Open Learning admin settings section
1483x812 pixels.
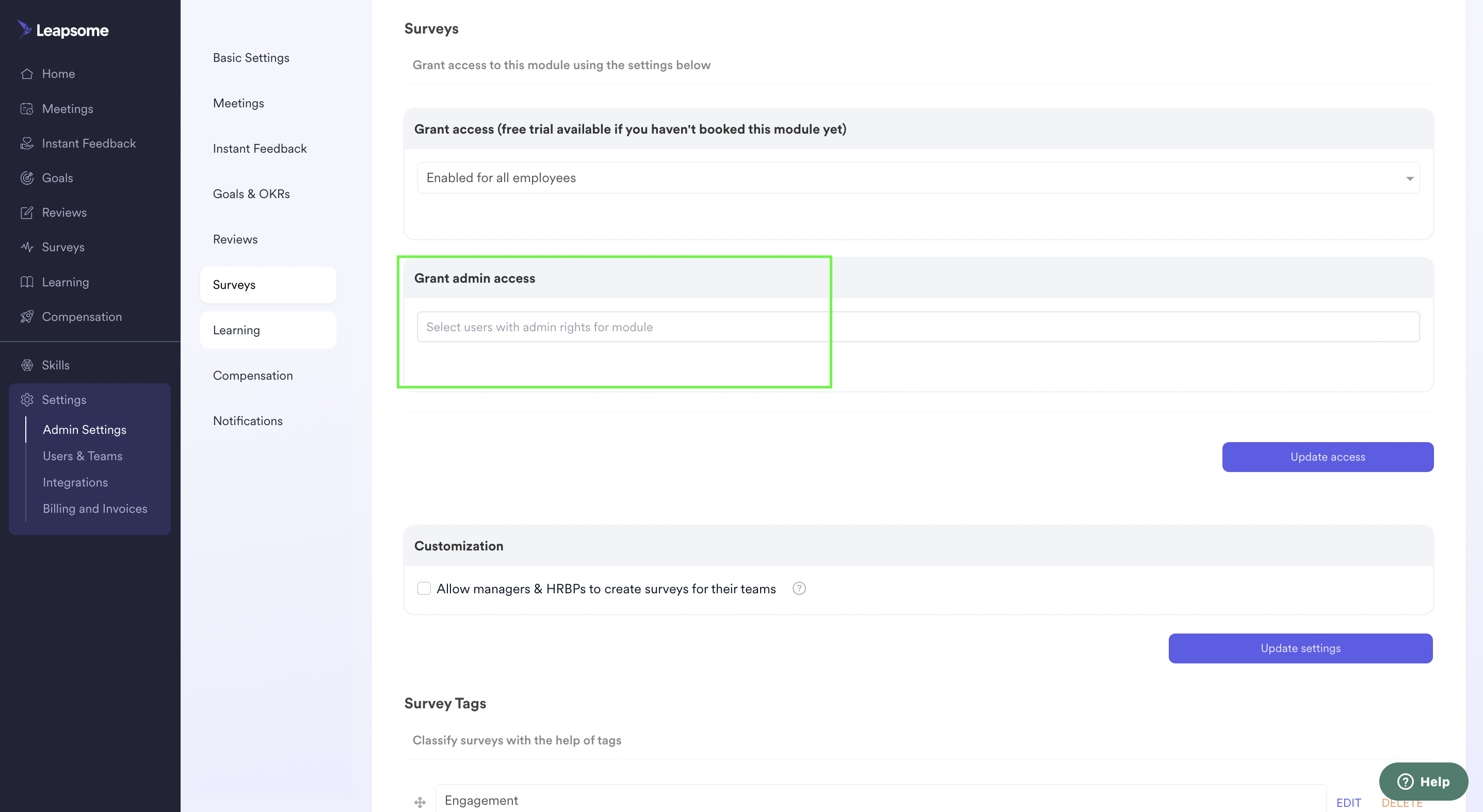[x=268, y=330]
